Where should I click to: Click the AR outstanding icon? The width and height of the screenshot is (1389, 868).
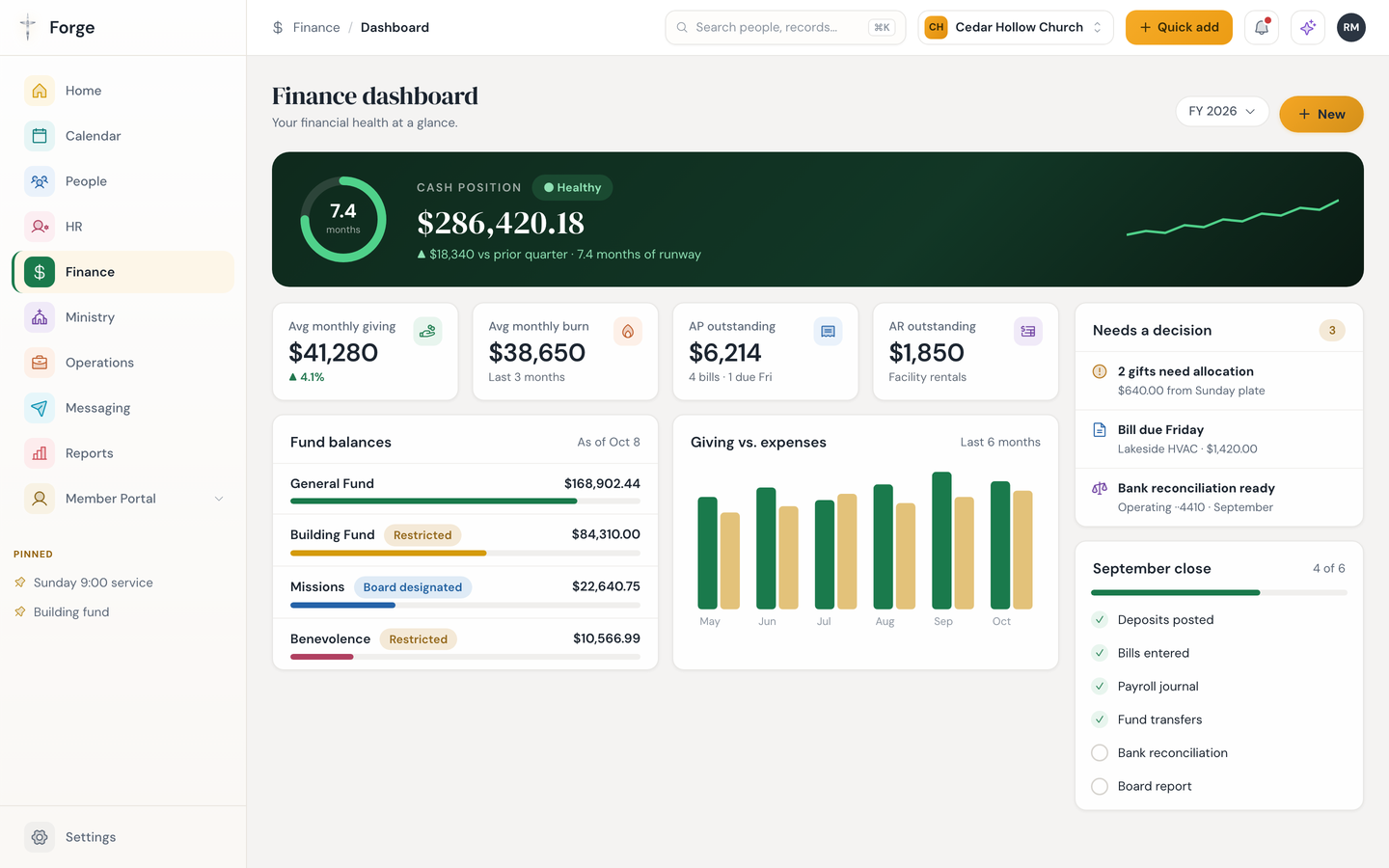coord(1028,332)
